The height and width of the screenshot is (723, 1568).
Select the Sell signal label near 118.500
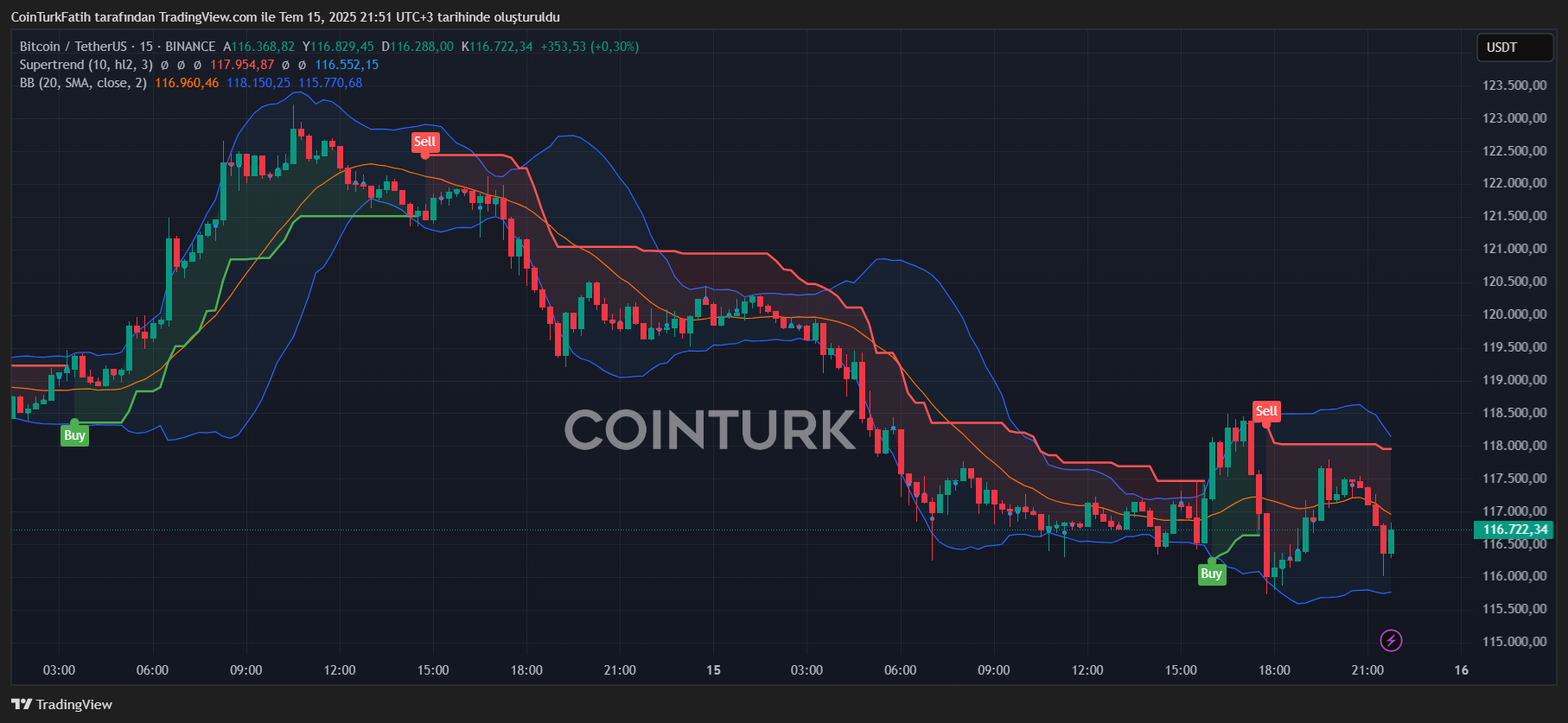click(x=1266, y=411)
